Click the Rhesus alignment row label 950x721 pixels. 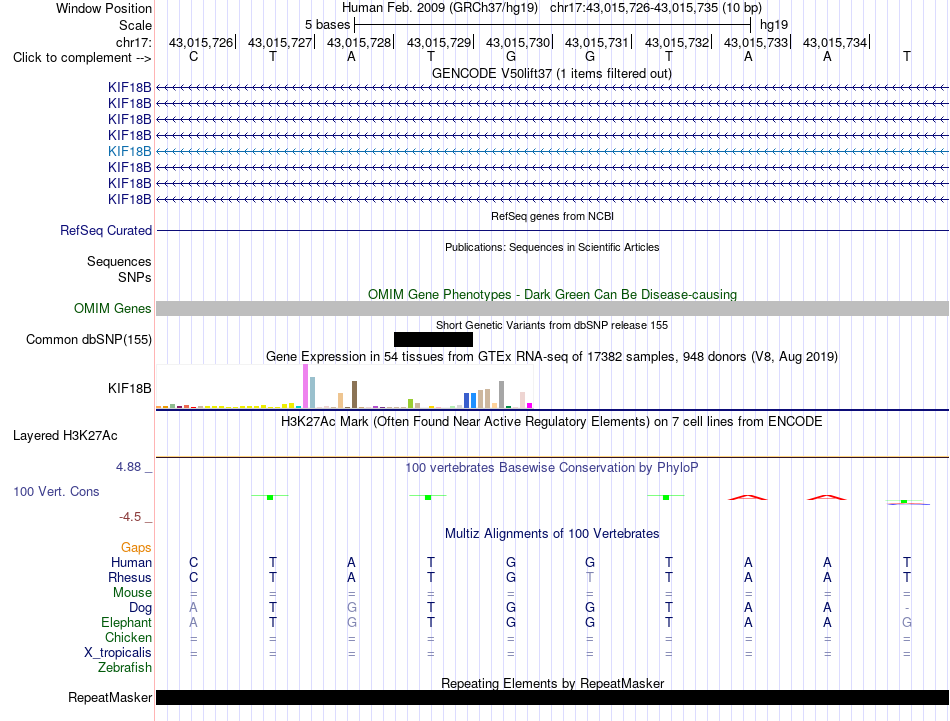[x=130, y=577]
